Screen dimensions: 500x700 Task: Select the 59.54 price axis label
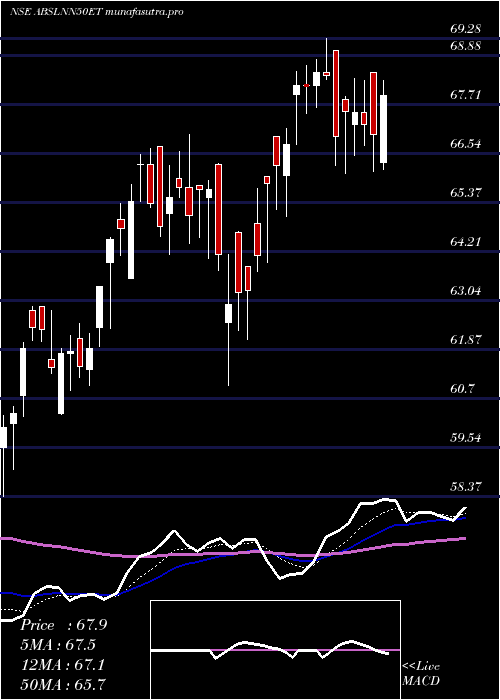coord(466,438)
